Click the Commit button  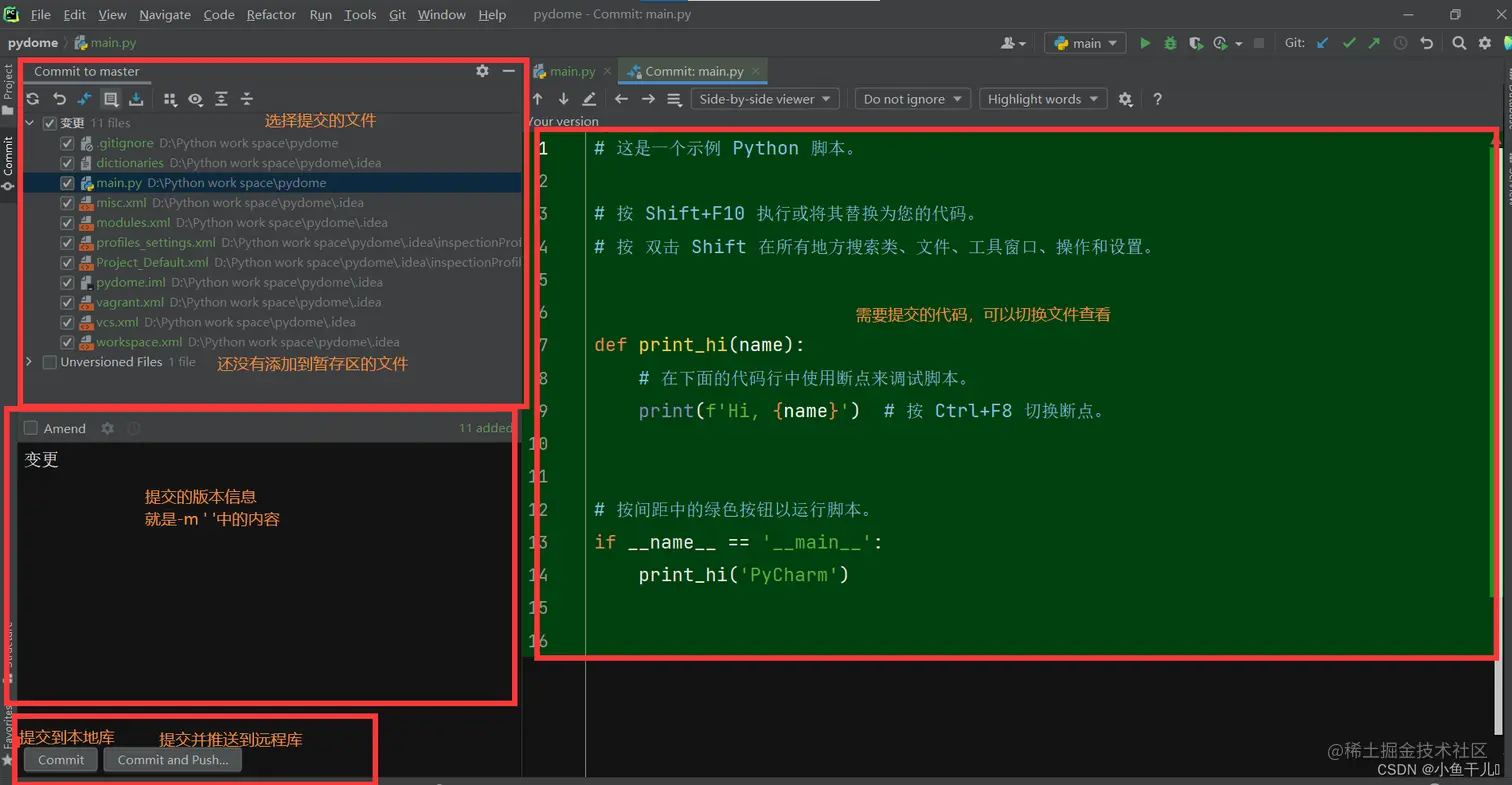[x=61, y=760]
